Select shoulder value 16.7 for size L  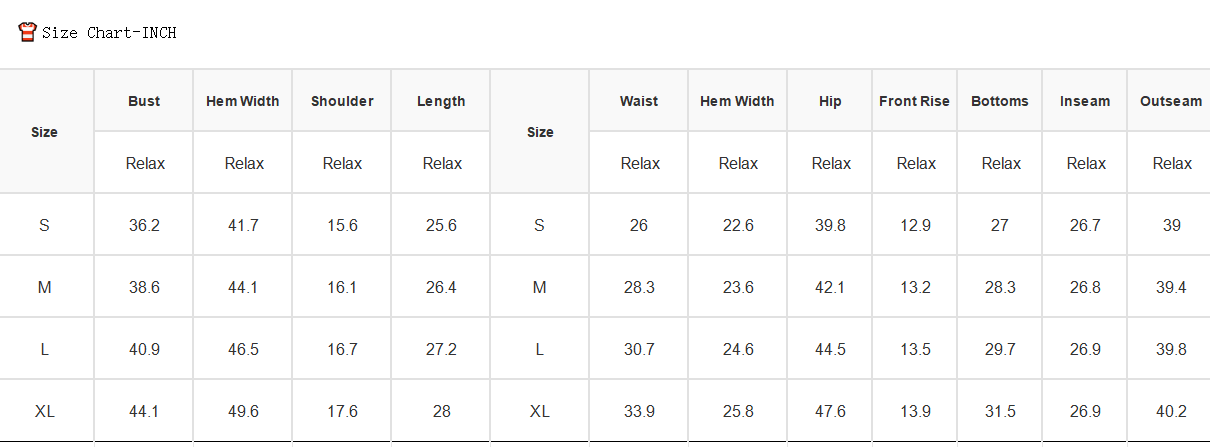342,349
